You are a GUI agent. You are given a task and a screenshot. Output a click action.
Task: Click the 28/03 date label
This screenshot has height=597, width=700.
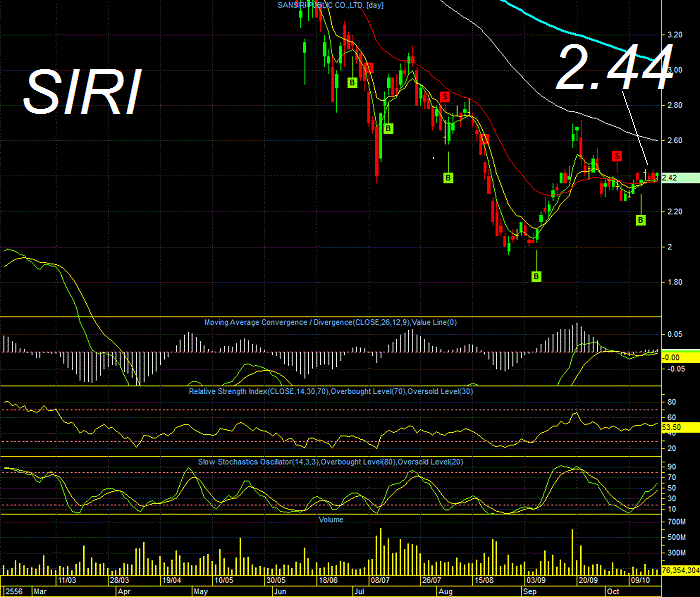tap(119, 580)
